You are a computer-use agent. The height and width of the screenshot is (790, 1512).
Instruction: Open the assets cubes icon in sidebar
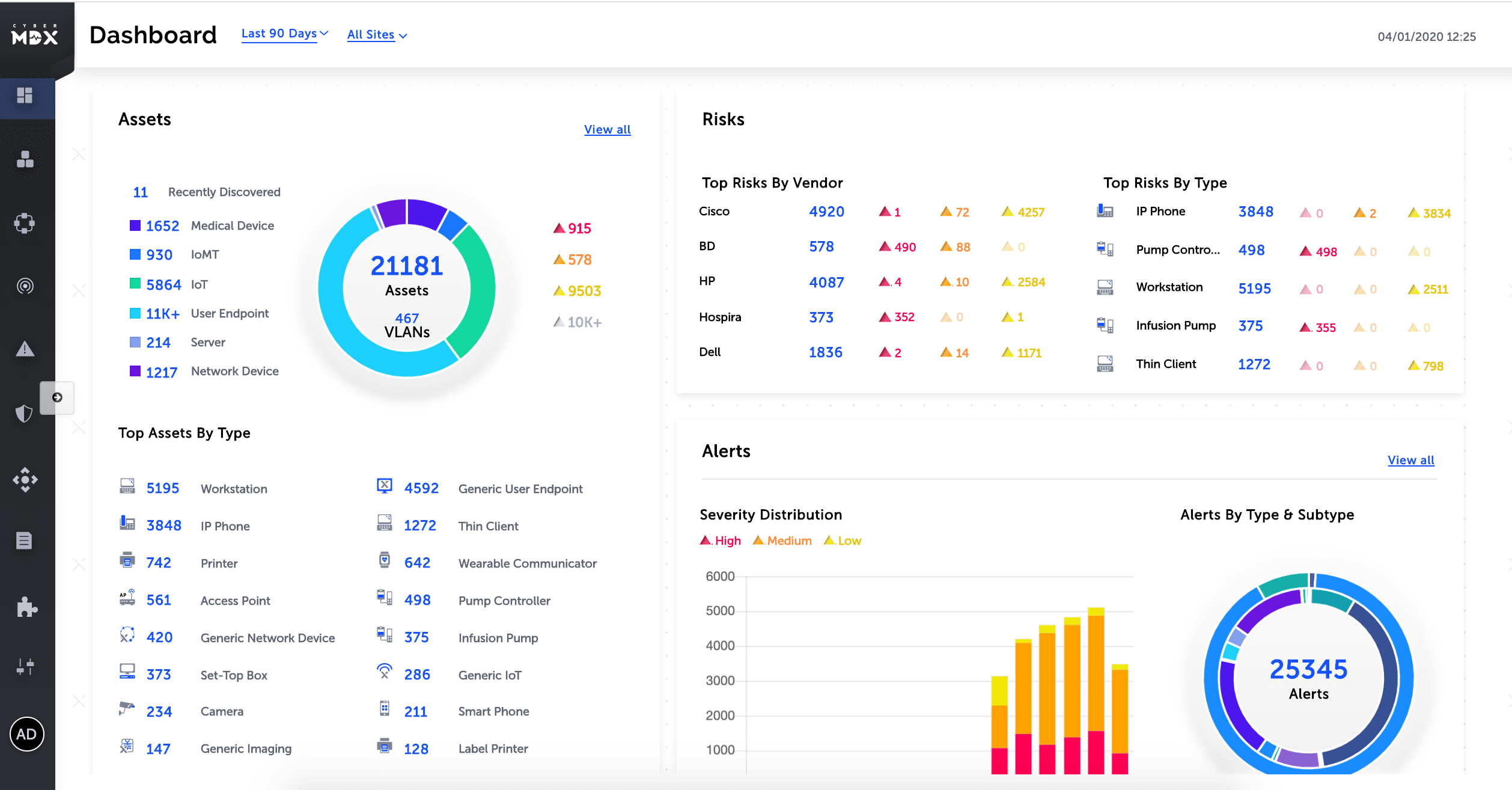pos(25,159)
